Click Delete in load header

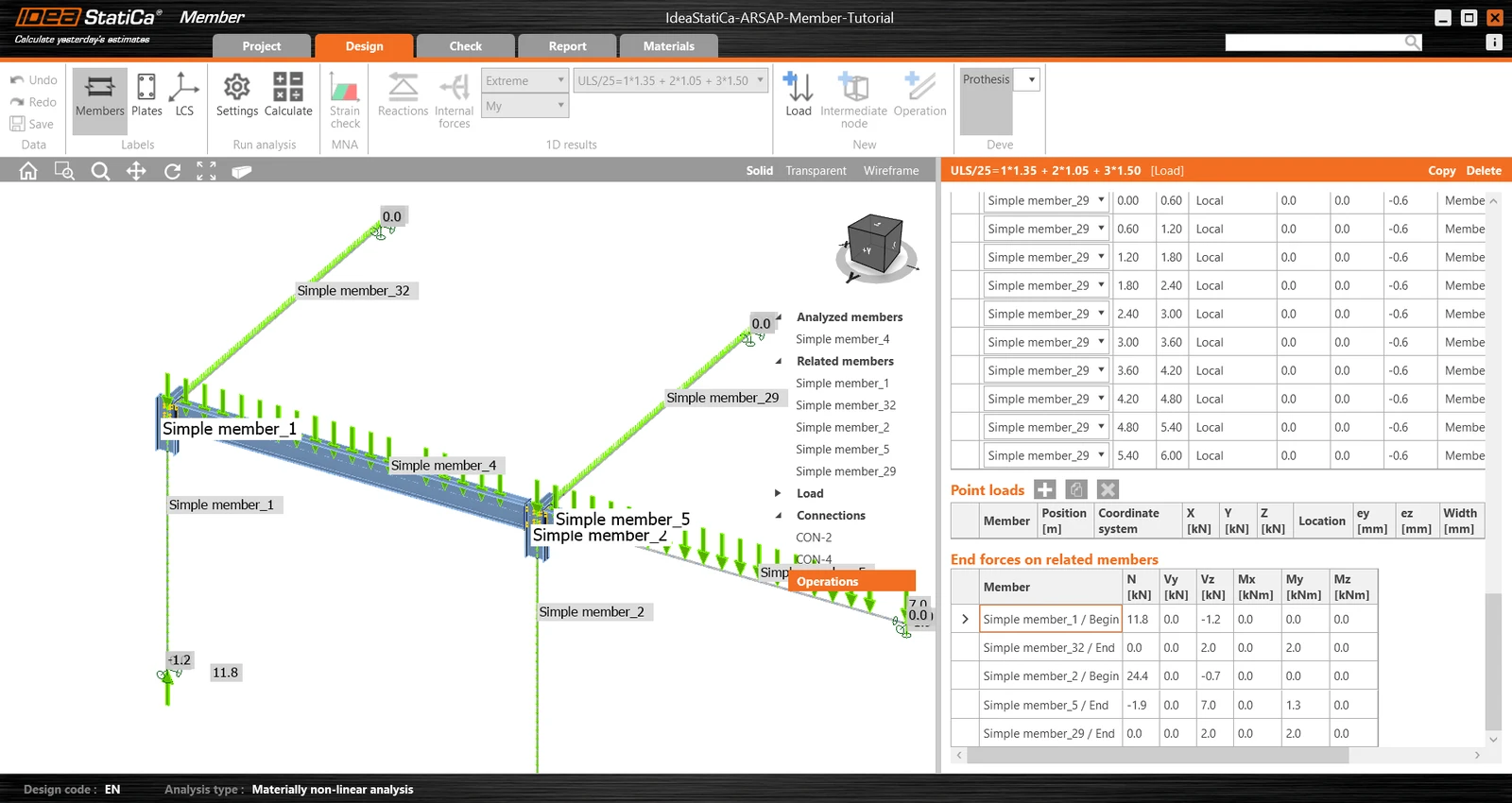[x=1484, y=171]
